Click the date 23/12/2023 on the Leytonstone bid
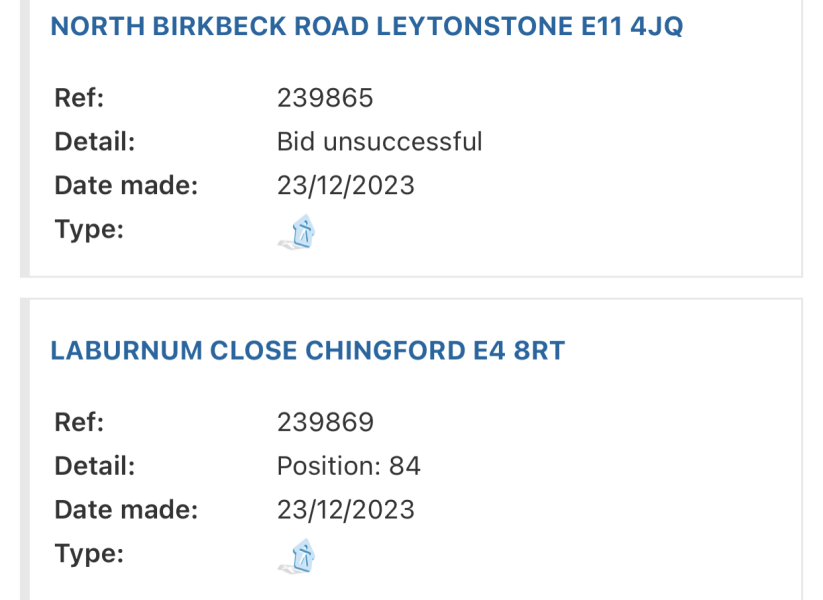The height and width of the screenshot is (600, 823). click(x=345, y=185)
